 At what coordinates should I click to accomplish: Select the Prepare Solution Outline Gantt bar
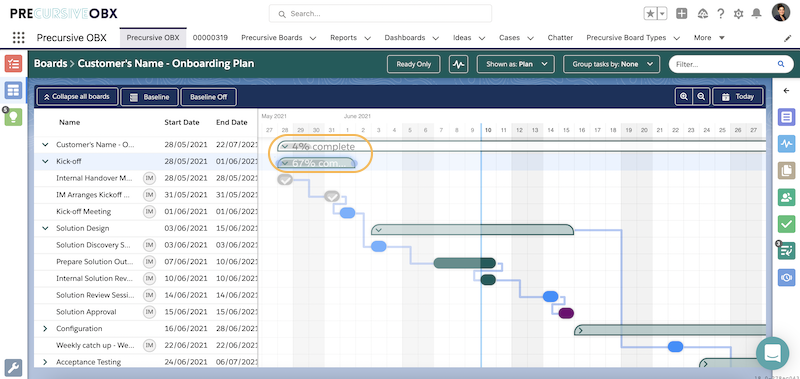tap(465, 263)
